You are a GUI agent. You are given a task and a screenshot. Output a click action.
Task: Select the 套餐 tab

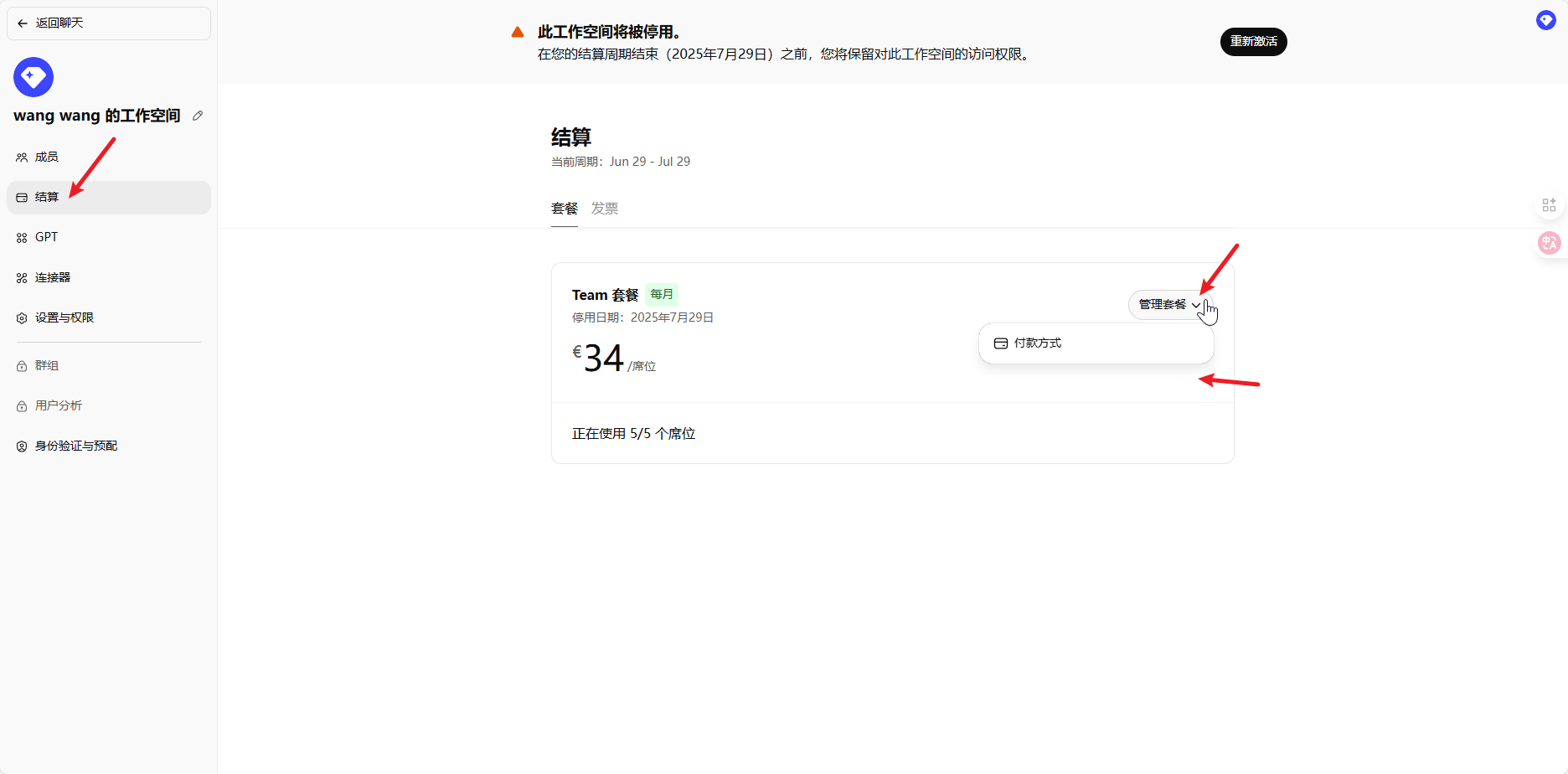(x=564, y=209)
